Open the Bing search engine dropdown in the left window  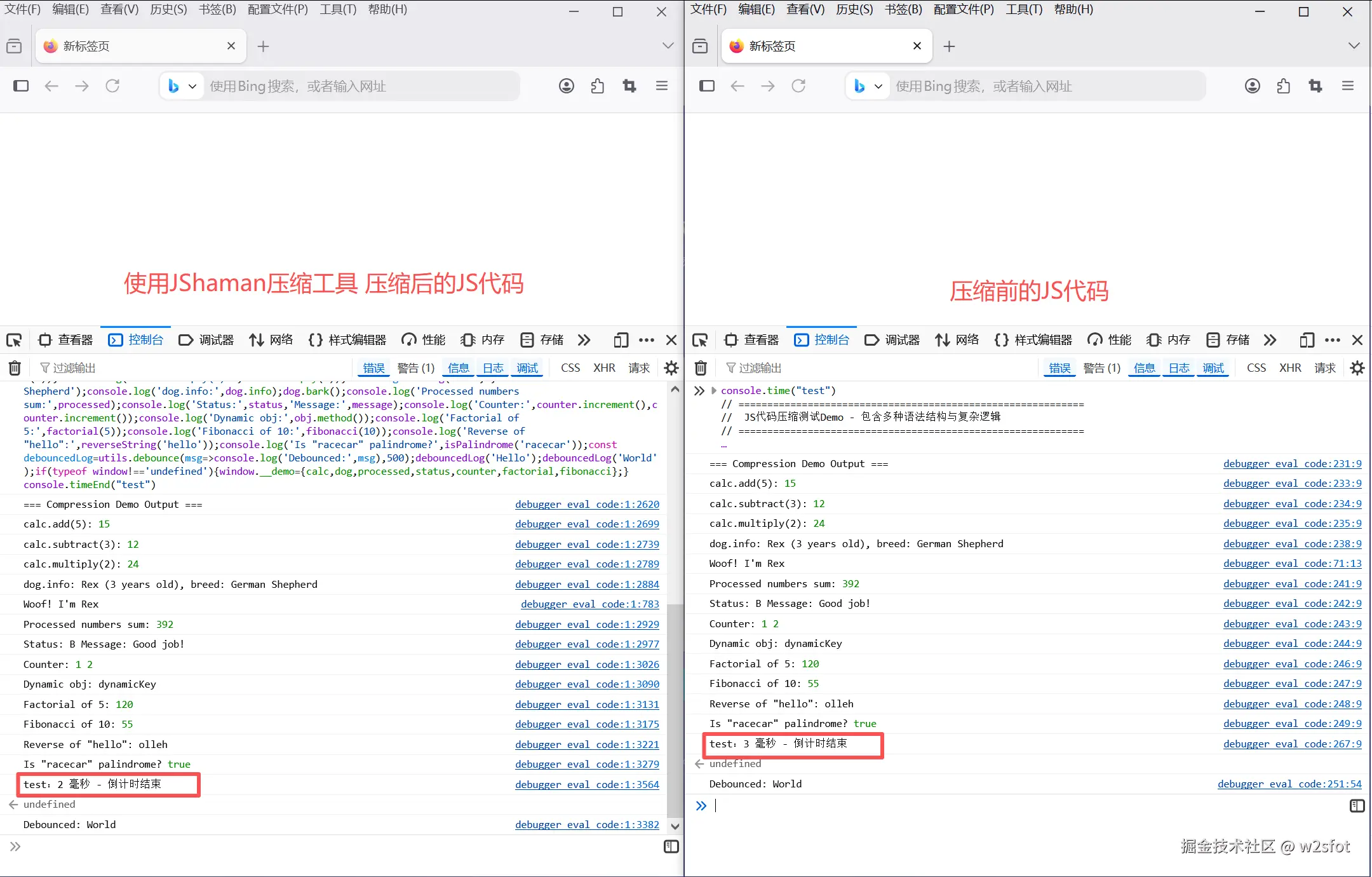[182, 86]
